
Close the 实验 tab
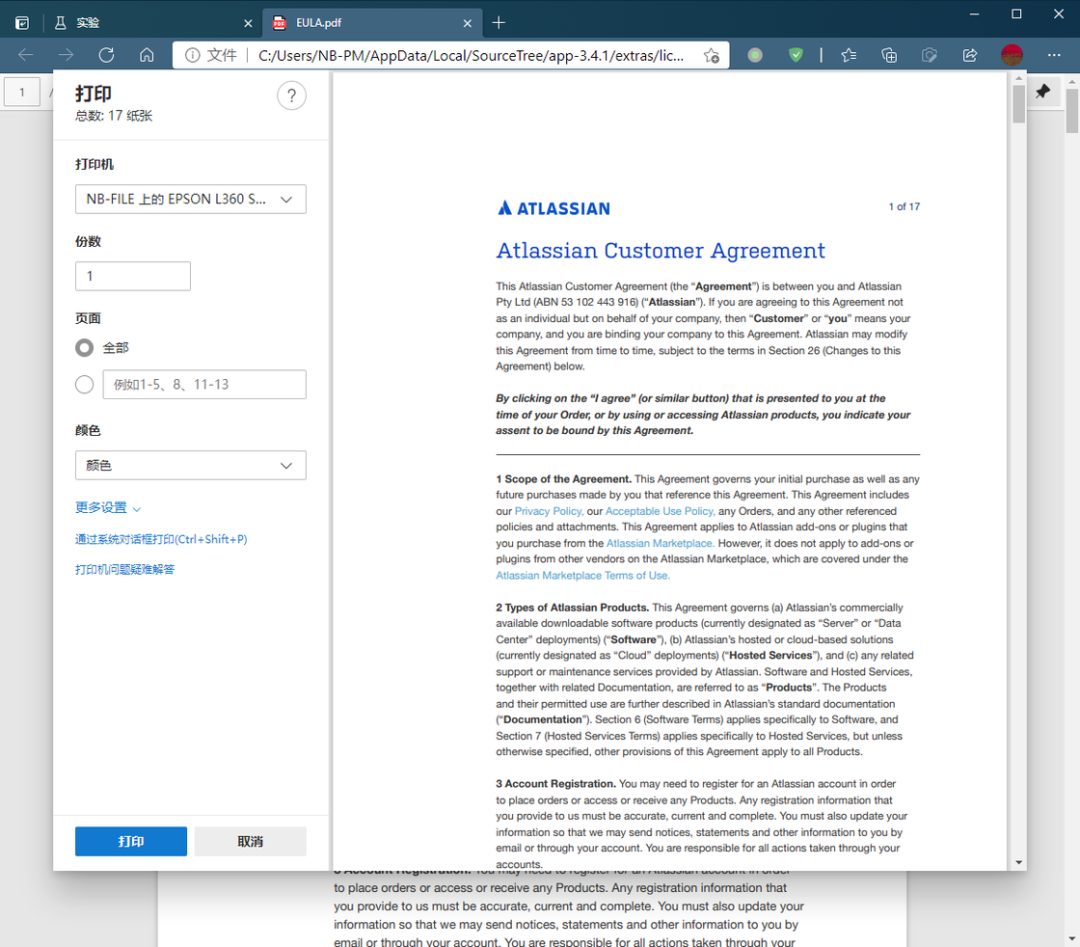click(x=248, y=23)
